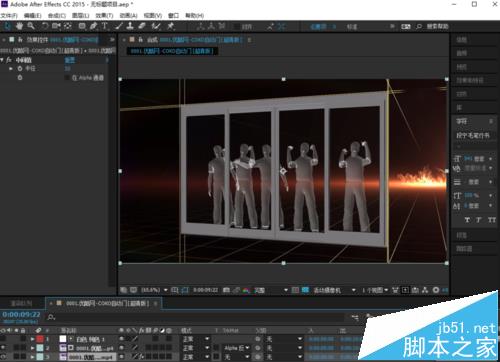Click the faux bold T icon

click(467, 220)
